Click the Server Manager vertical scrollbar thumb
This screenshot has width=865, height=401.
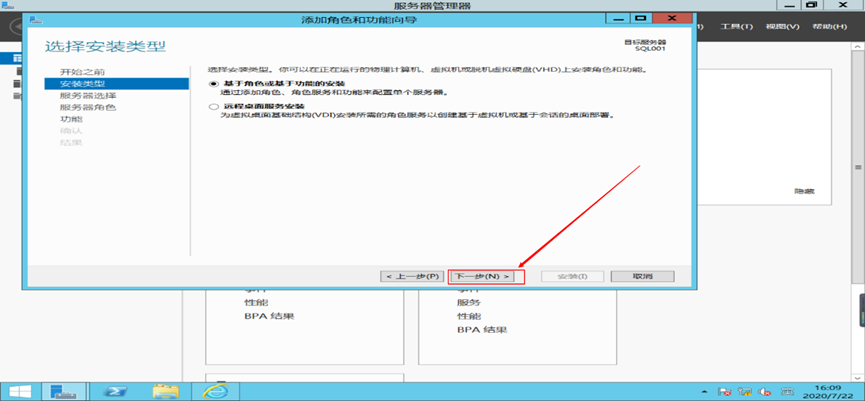(x=858, y=167)
